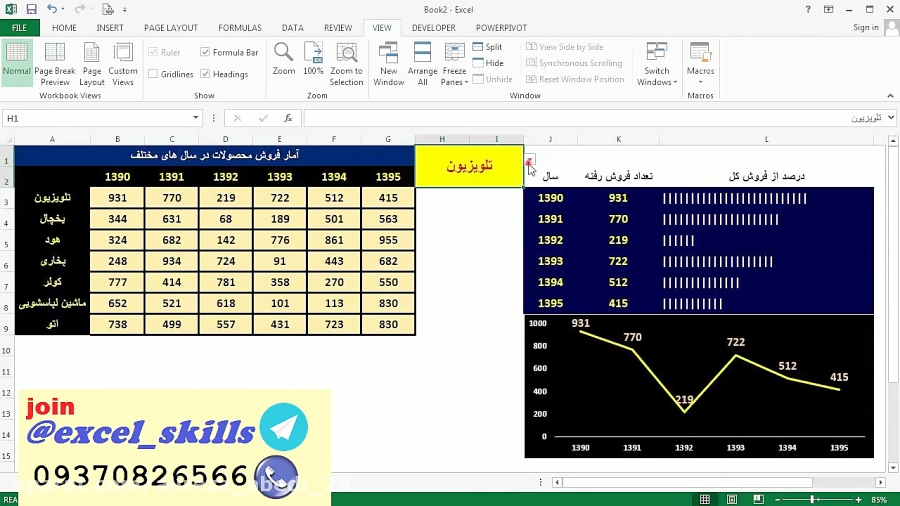
Task: Click scroll left arrow on horizontal scrollbar
Action: (557, 482)
